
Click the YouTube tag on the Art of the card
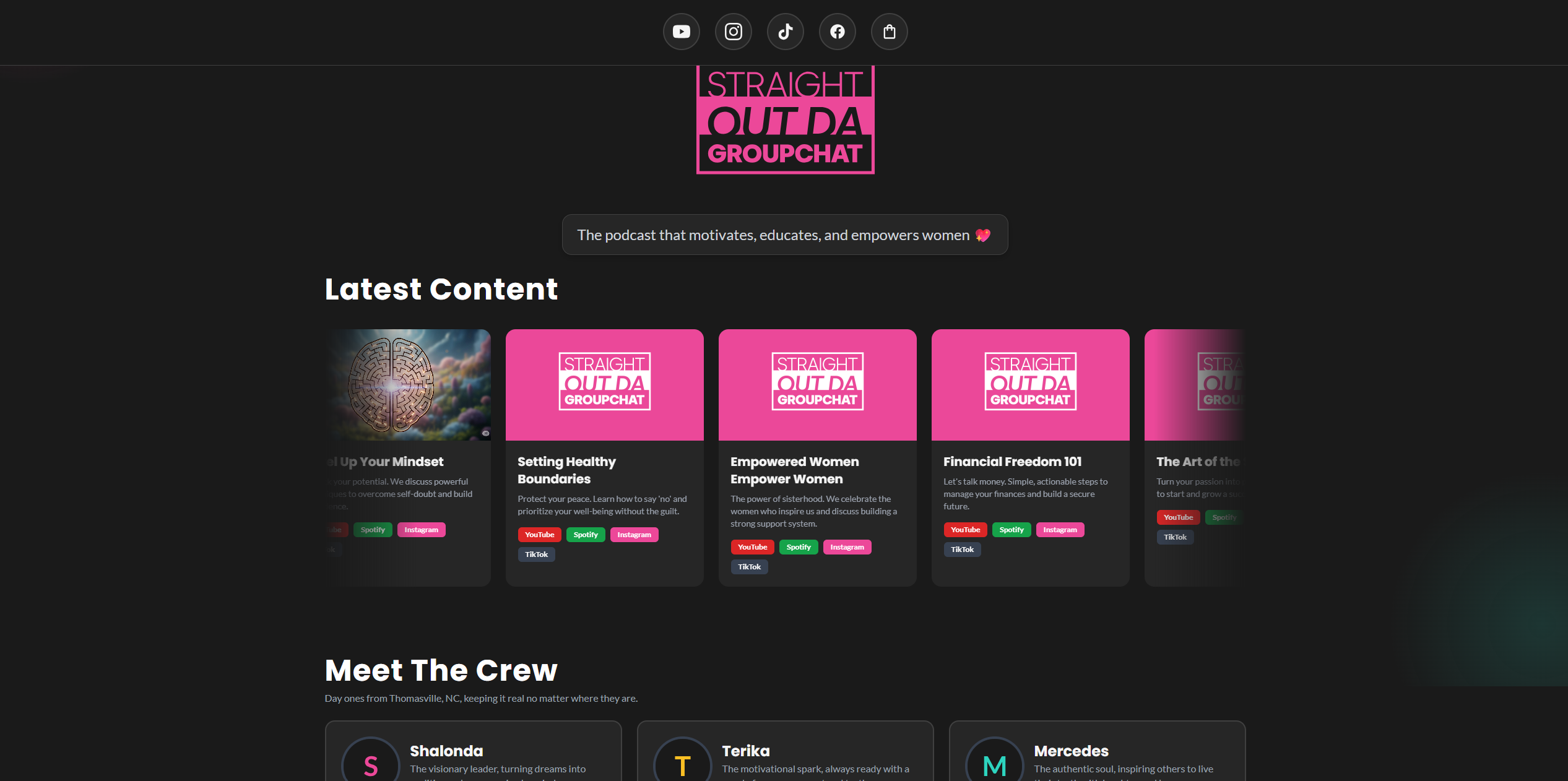(1177, 517)
